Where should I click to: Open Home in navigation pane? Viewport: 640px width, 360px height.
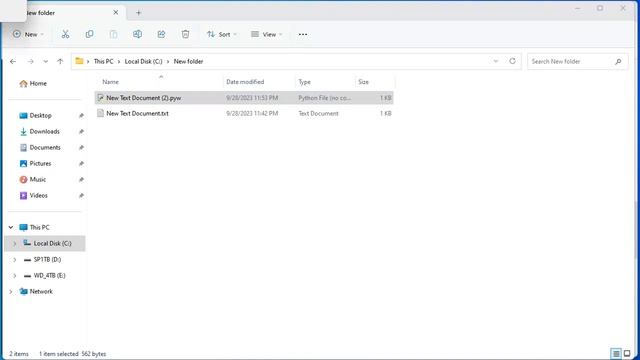coord(33,83)
